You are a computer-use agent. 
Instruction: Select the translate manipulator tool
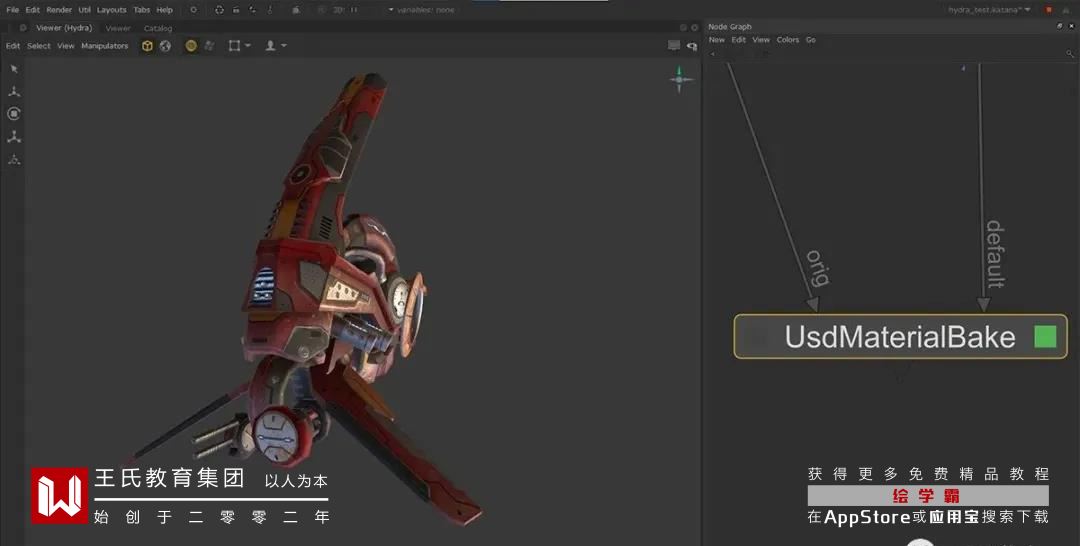point(14,92)
